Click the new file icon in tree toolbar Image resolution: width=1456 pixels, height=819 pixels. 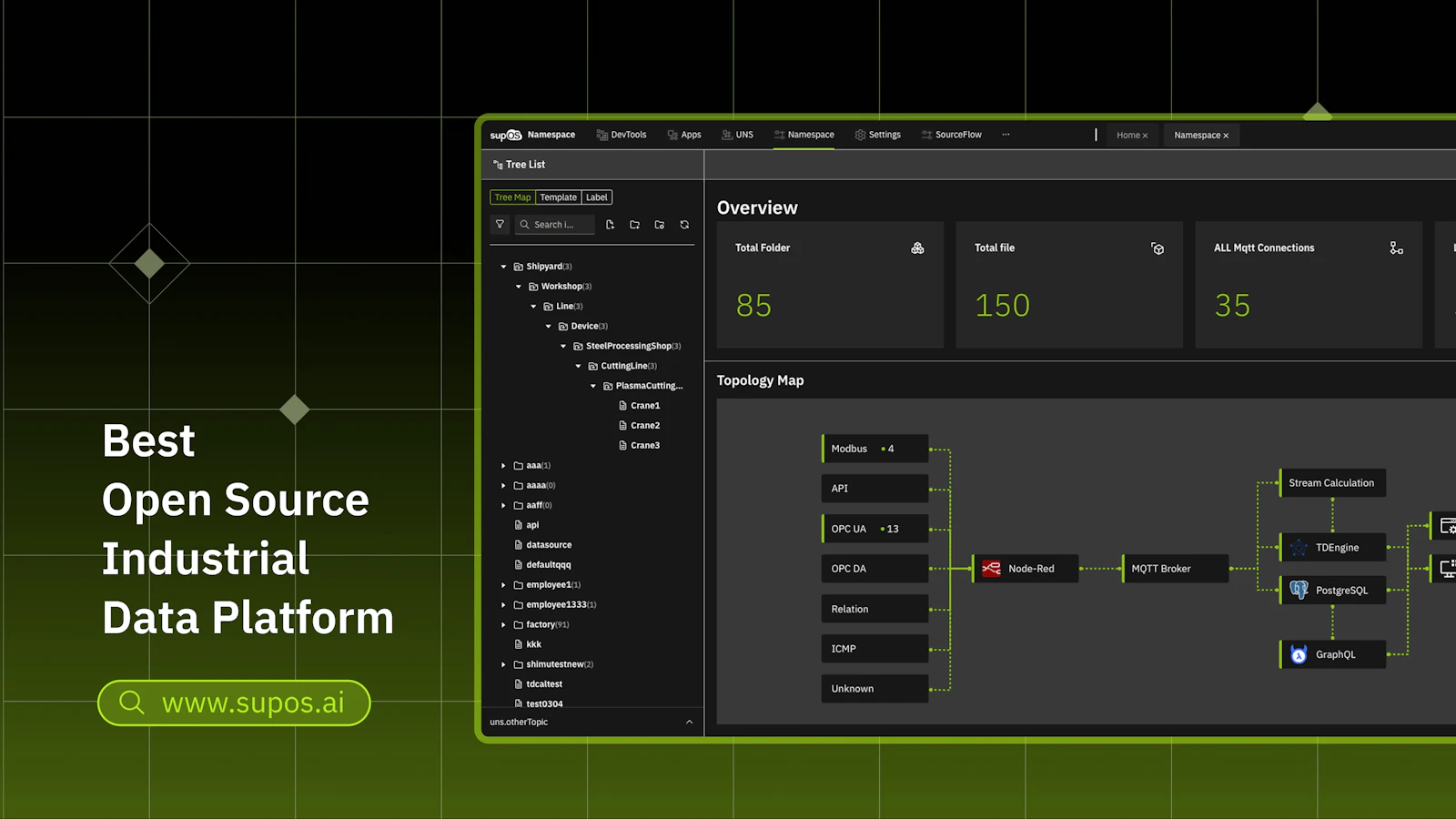pos(610,225)
